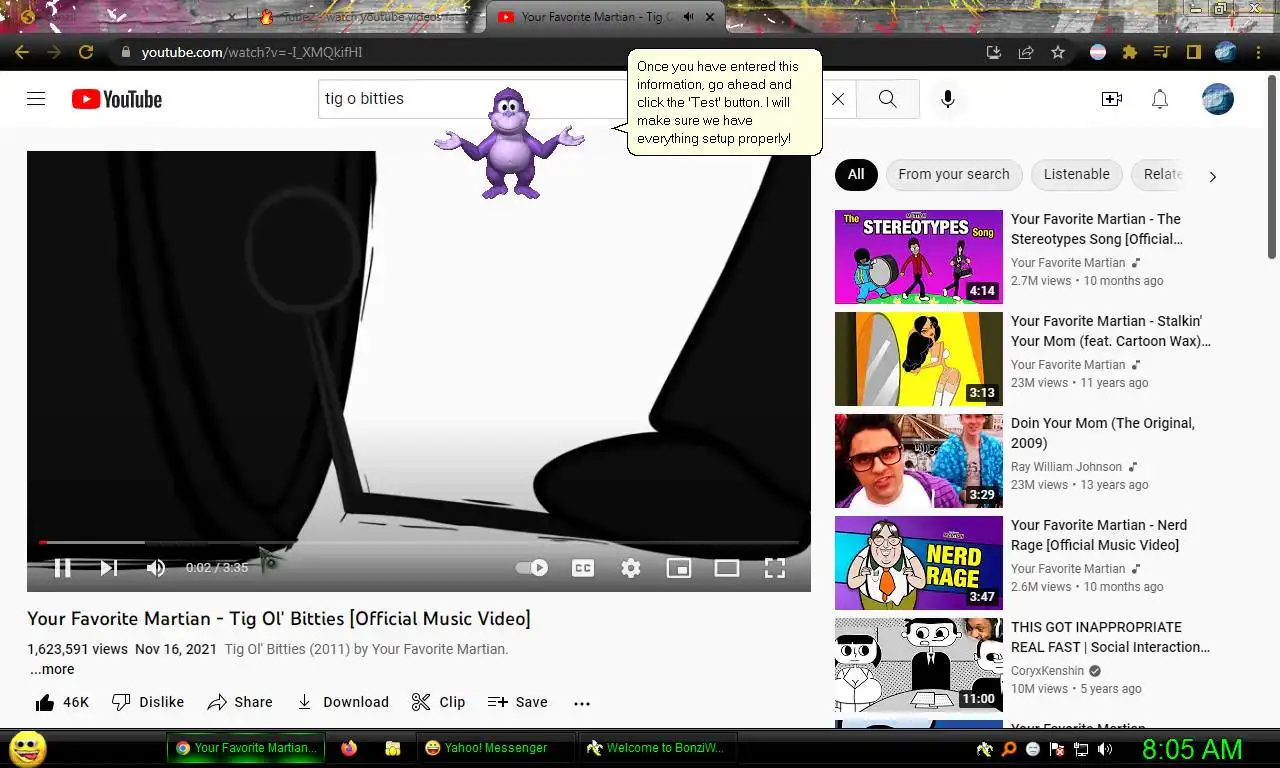Open the smiley Start button
Viewport: 1280px width, 768px height.
click(x=28, y=748)
